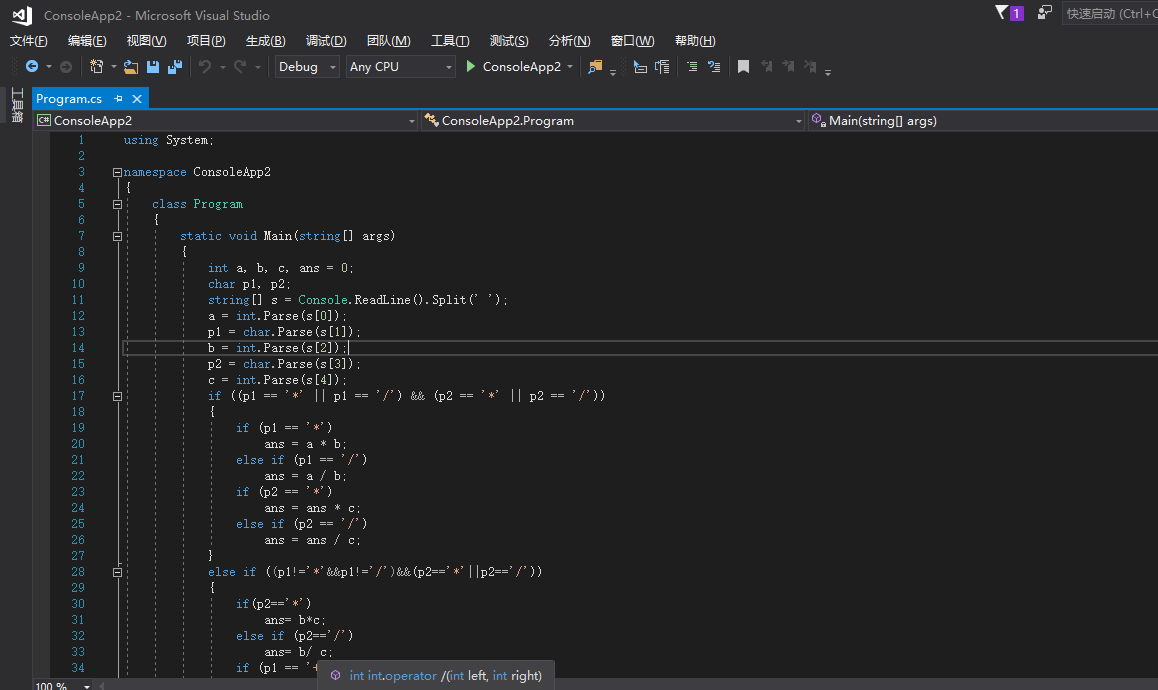Click the Save All icon
1158x690 pixels.
coord(175,67)
